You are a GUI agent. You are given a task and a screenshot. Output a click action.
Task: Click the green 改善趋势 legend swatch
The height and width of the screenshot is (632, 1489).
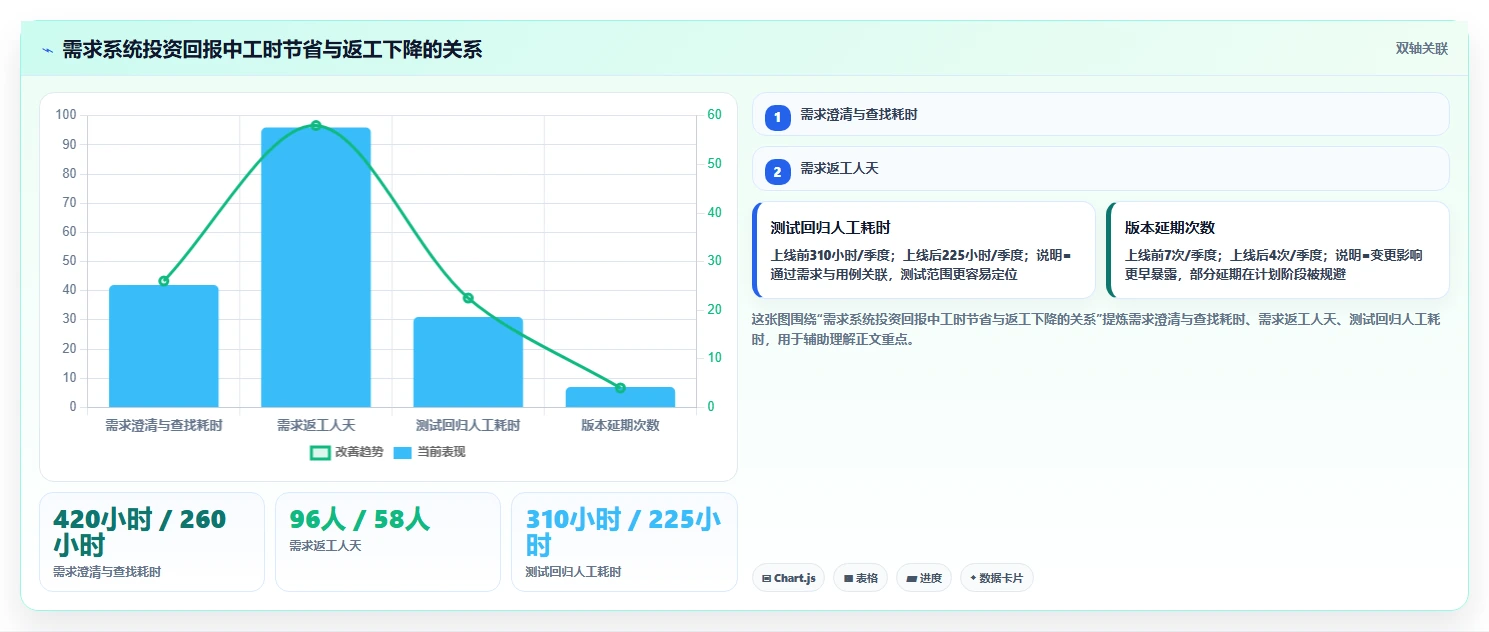pos(320,452)
